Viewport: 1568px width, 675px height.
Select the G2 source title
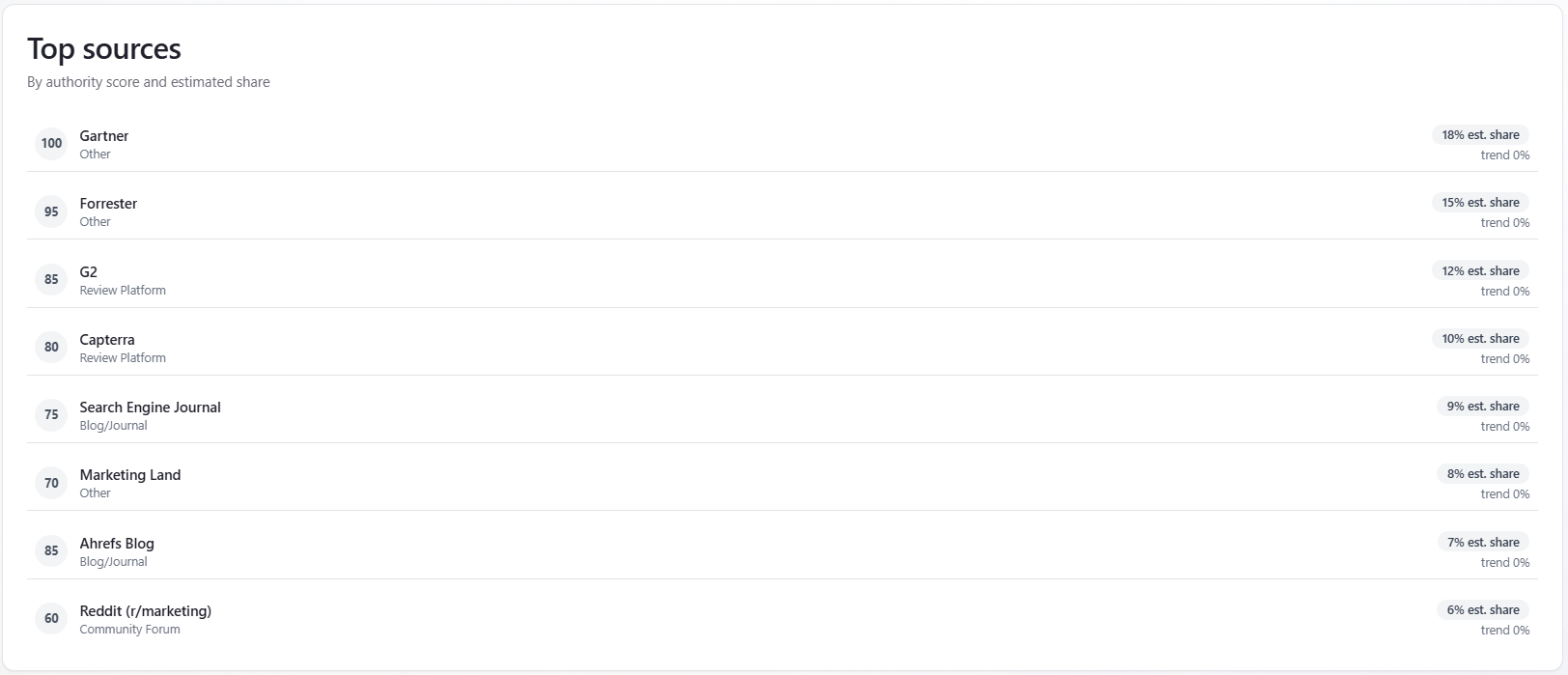tap(89, 272)
